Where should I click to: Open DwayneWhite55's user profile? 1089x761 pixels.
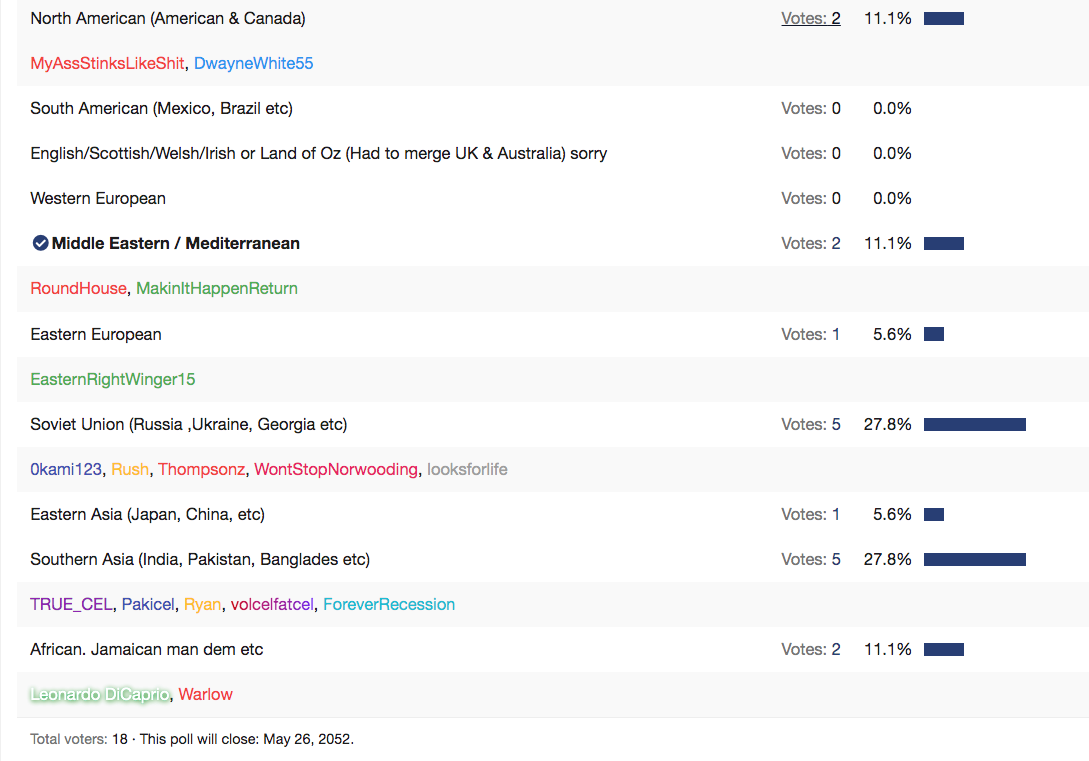[x=253, y=63]
